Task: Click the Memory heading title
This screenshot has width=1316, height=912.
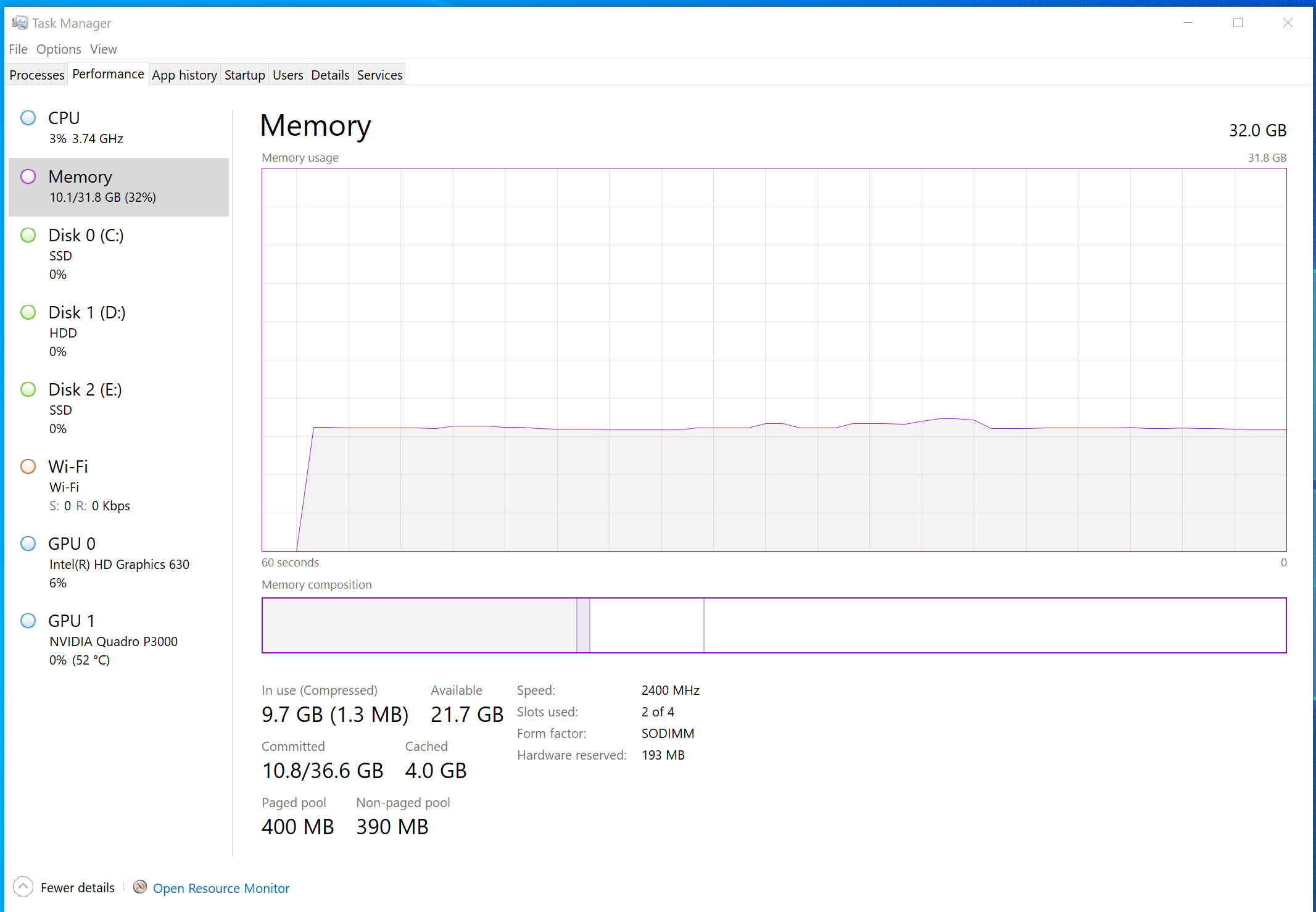Action: point(315,126)
